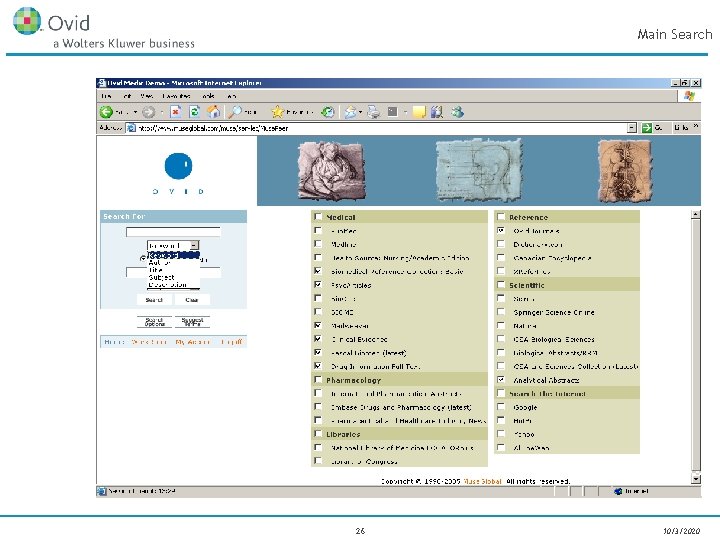The image size is (720, 540).
Task: Check the Libraries category checkbox
Action: coord(318,433)
